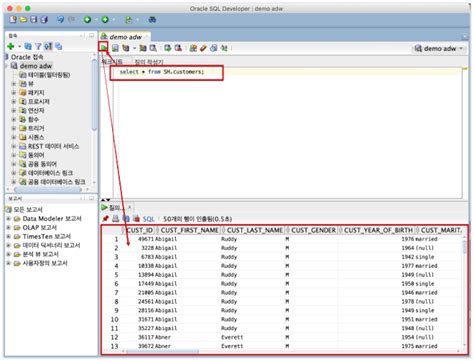
Task: Close the demo adw editor tab
Action: [146, 37]
